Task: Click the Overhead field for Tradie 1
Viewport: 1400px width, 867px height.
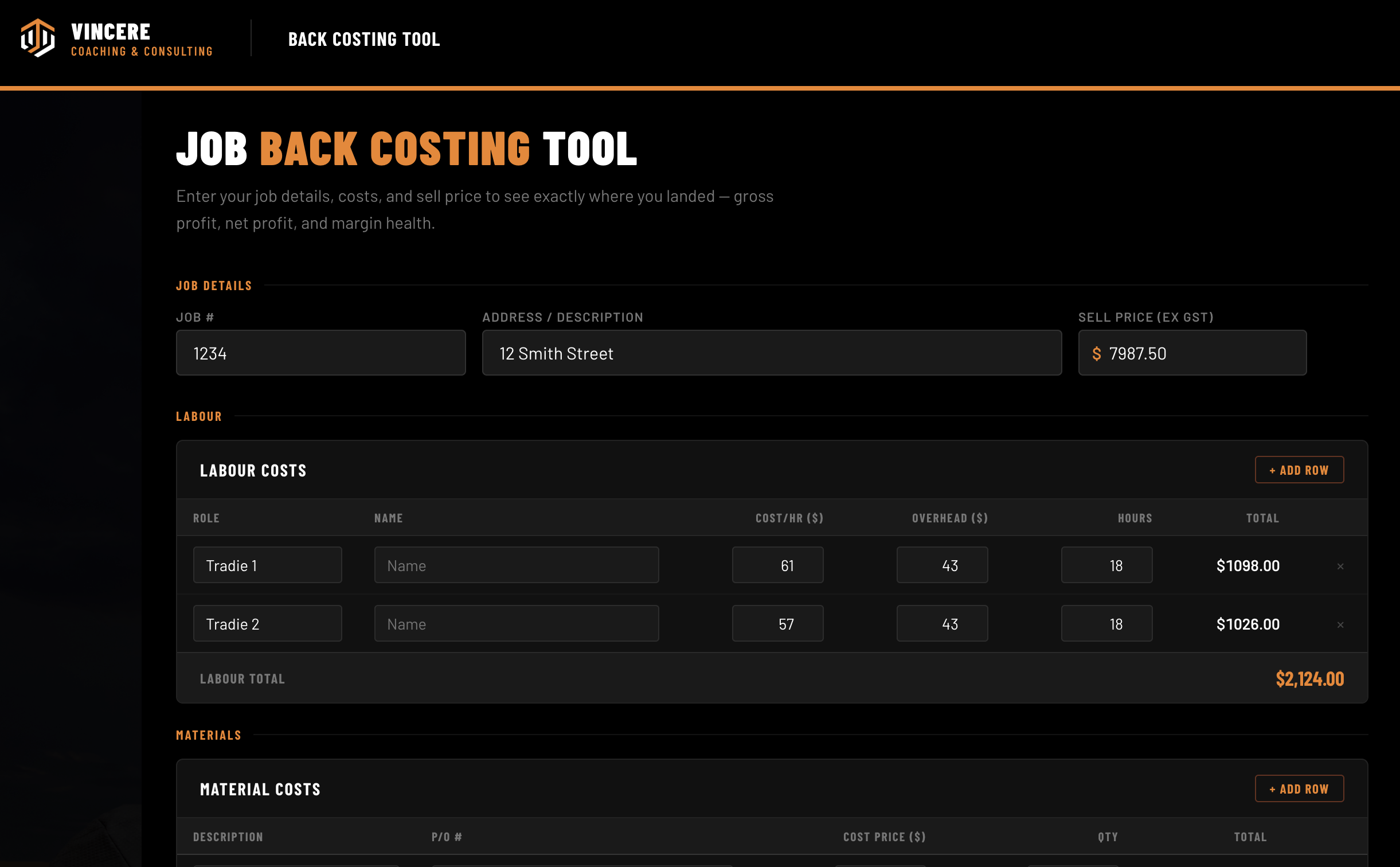Action: click(x=942, y=565)
